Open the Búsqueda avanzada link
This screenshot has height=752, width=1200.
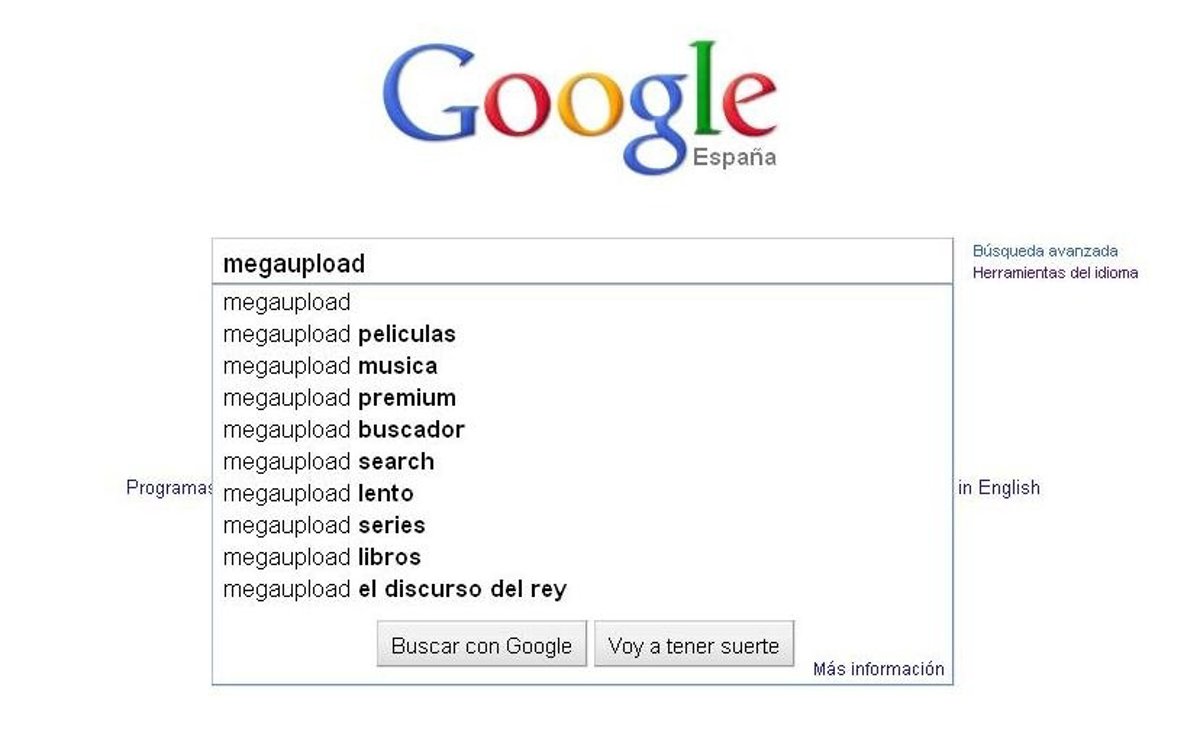[x=1045, y=251]
